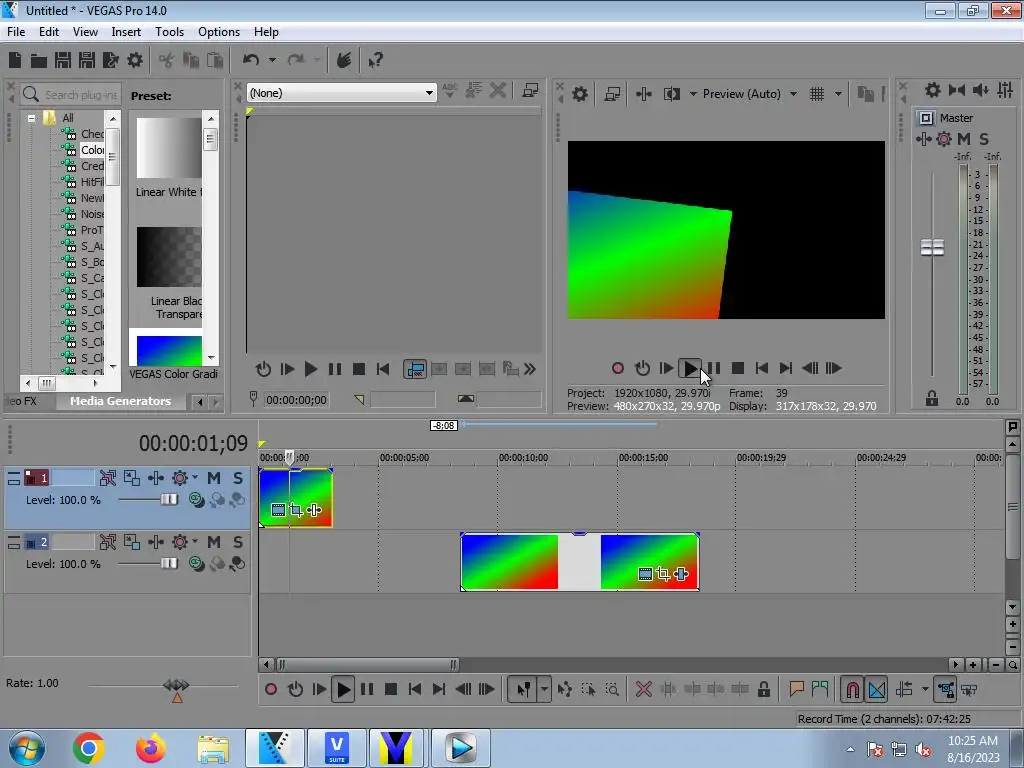1024x768 pixels.
Task: Click the Search plug-ins field
Action: point(71,95)
